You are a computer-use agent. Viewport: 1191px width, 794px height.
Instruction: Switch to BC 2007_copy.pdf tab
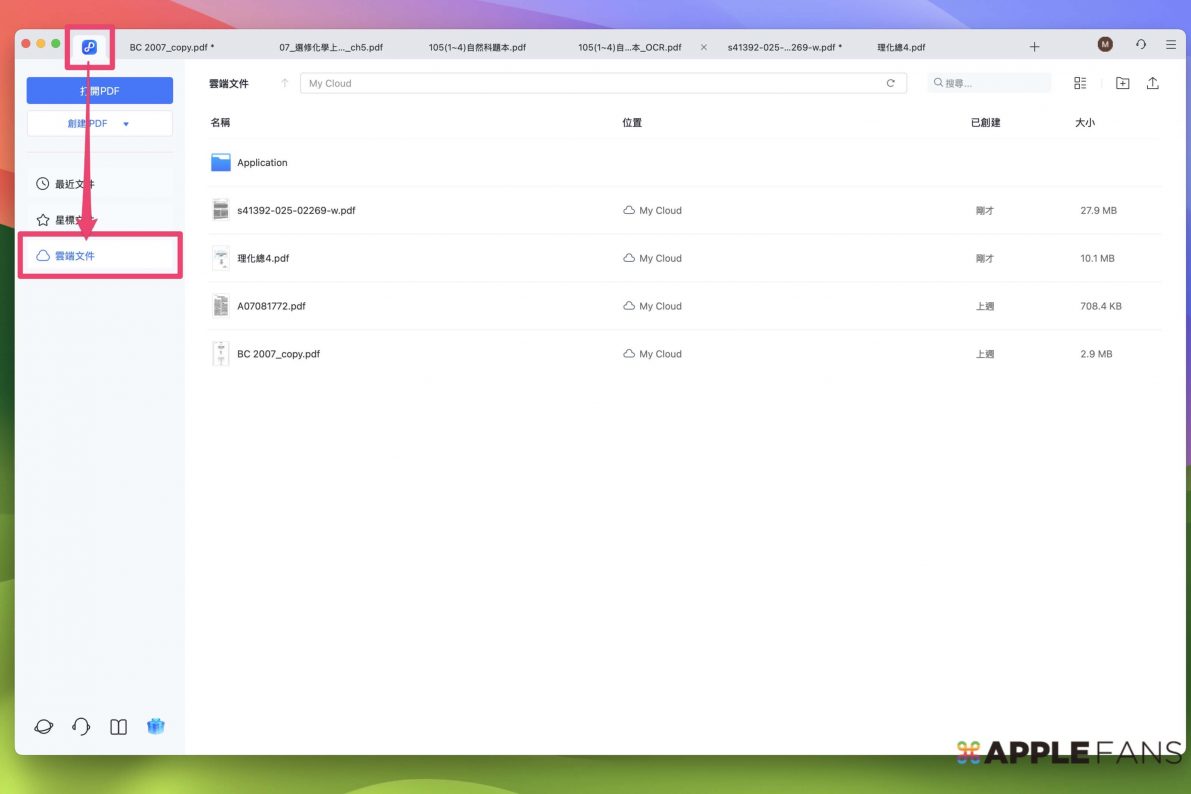tap(171, 47)
